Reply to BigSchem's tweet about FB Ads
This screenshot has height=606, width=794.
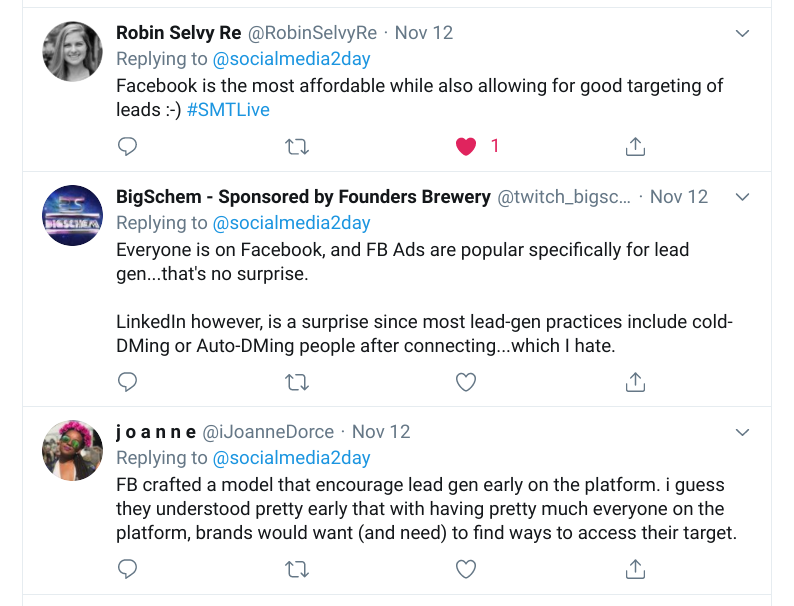point(127,381)
